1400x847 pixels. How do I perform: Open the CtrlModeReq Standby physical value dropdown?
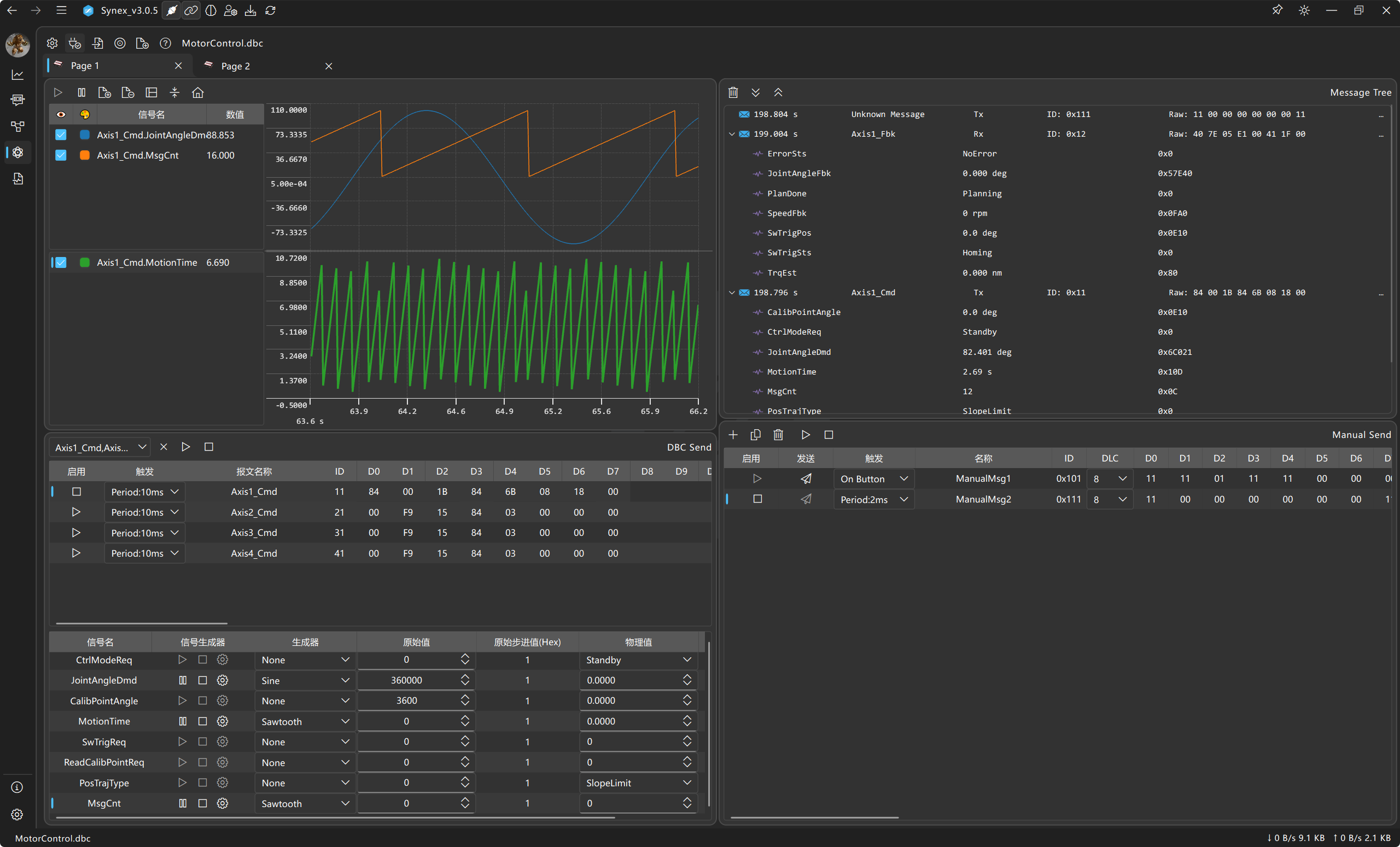(x=639, y=659)
